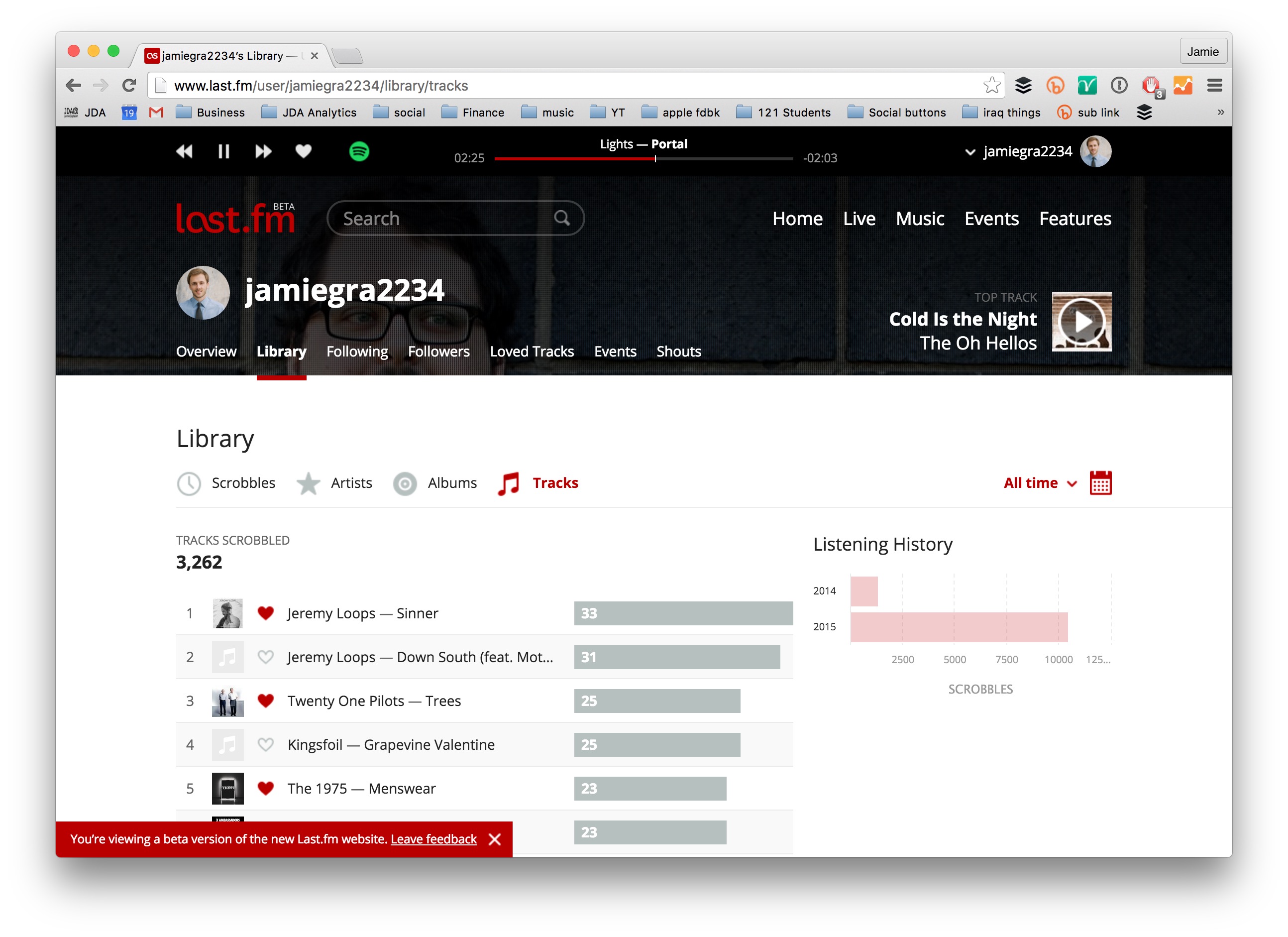Pause the currently playing track
The image size is (1288, 937).
223,151
